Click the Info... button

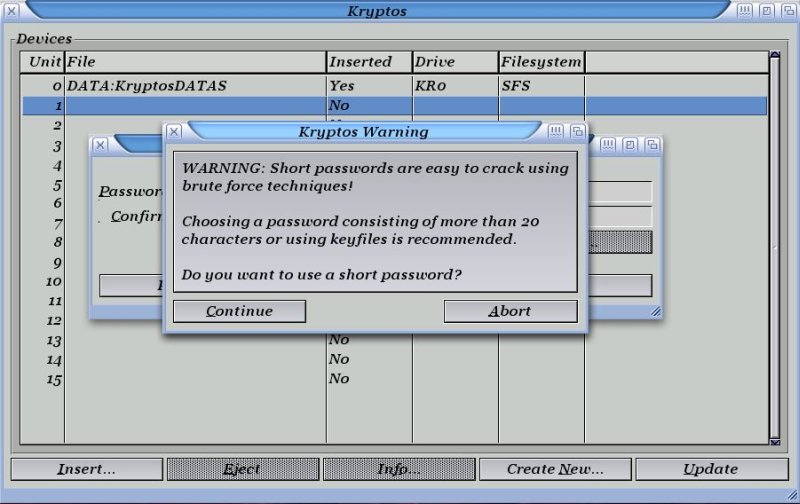(399, 469)
